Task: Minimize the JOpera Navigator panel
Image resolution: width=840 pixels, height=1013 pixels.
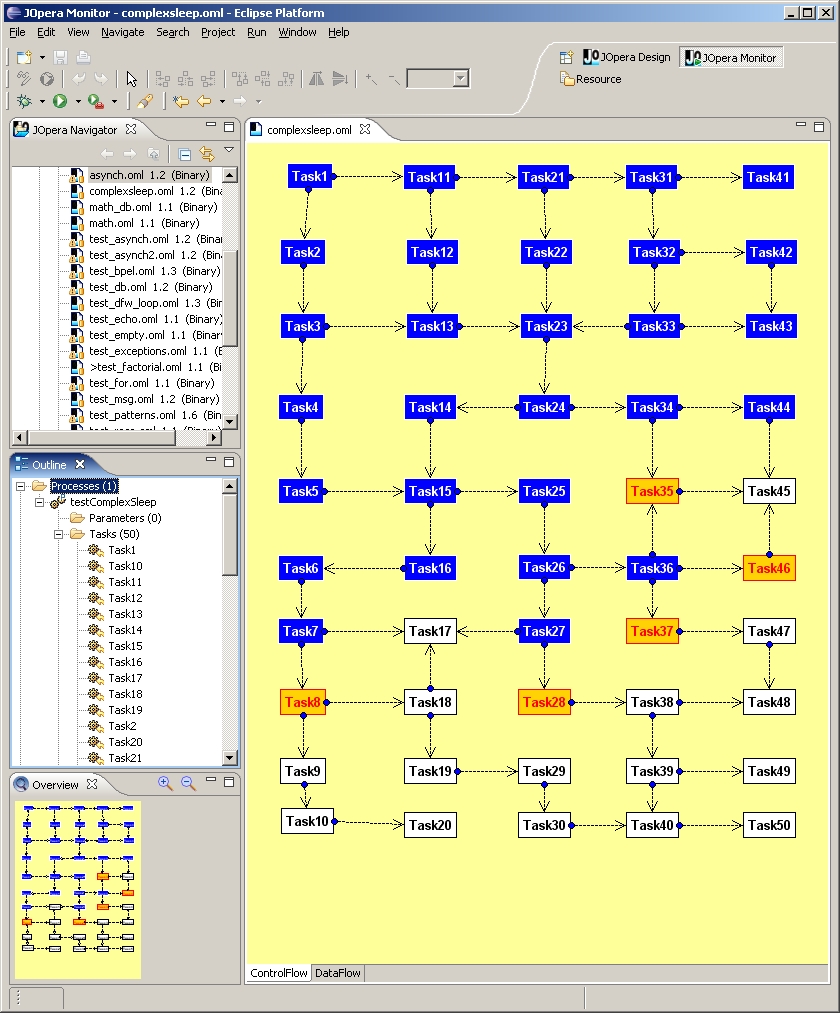Action: coord(211,126)
